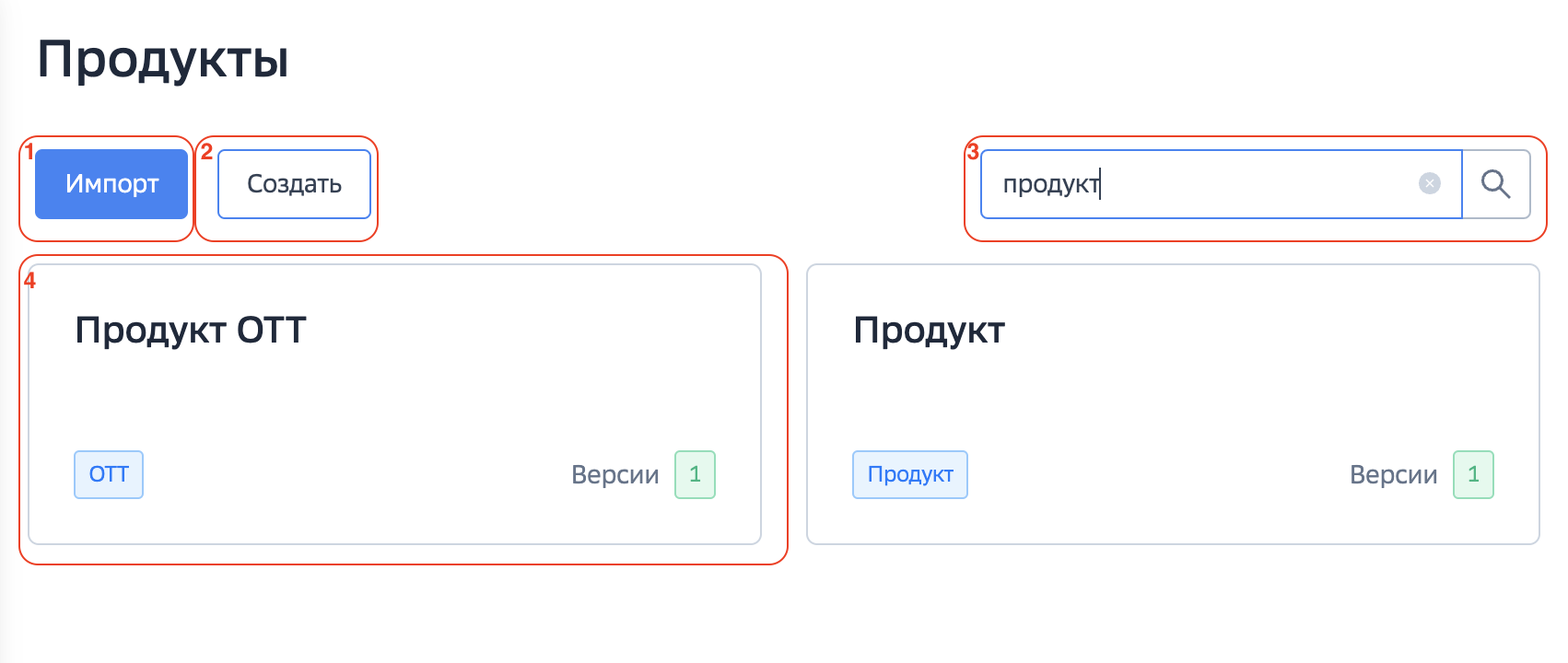
Task: Clear the search query using the X icon
Action: point(1429,184)
